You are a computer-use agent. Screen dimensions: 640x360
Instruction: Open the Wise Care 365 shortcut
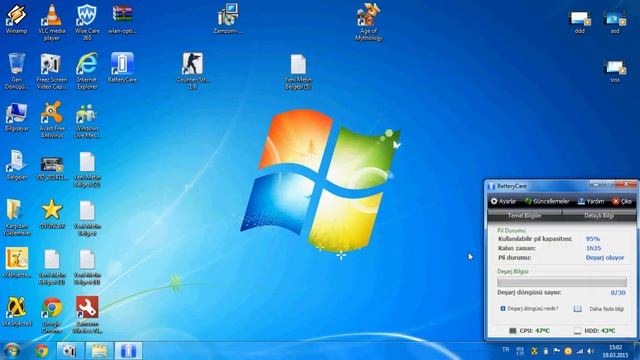click(x=87, y=22)
